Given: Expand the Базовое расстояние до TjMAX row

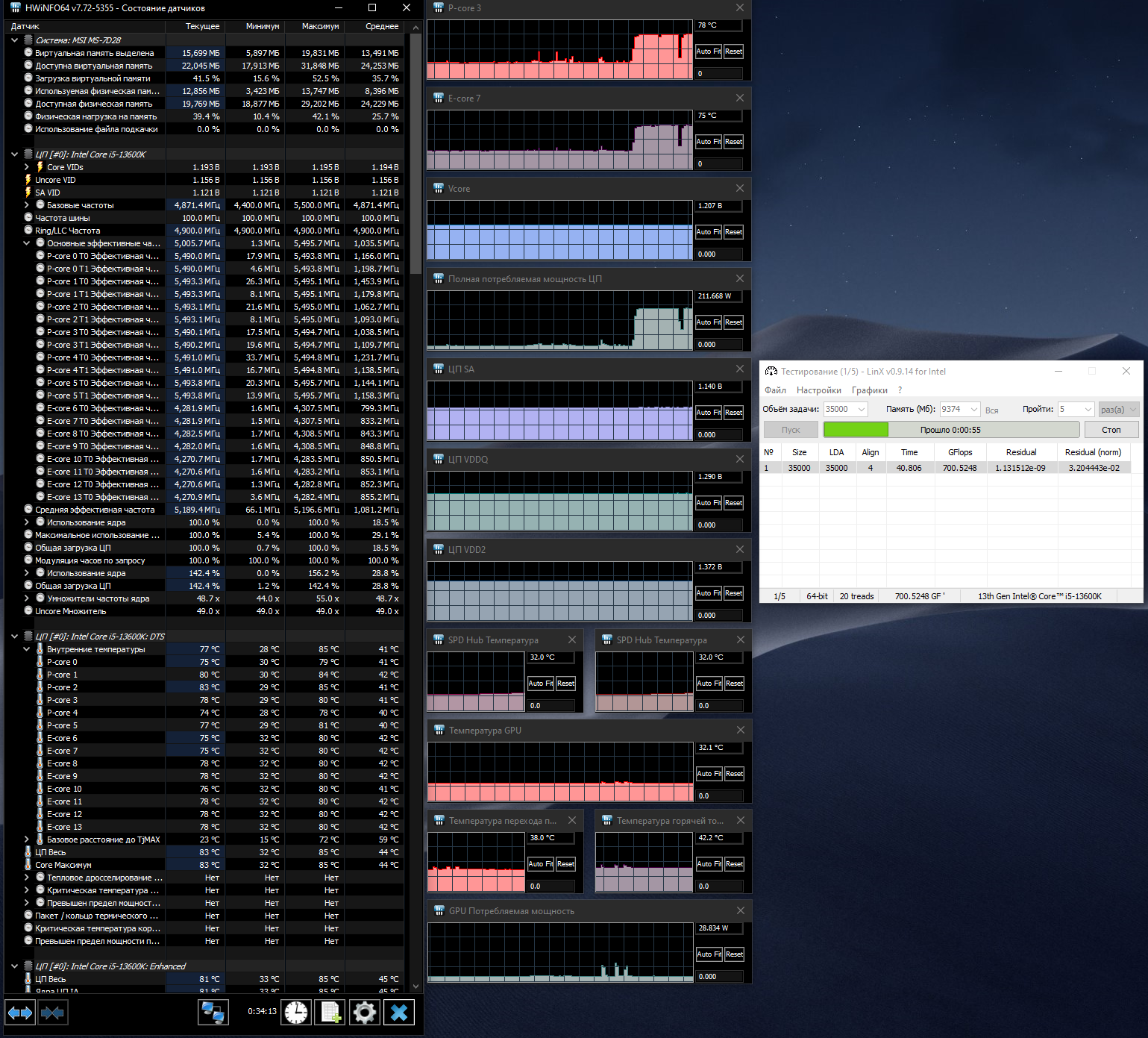Looking at the screenshot, I should (x=27, y=840).
